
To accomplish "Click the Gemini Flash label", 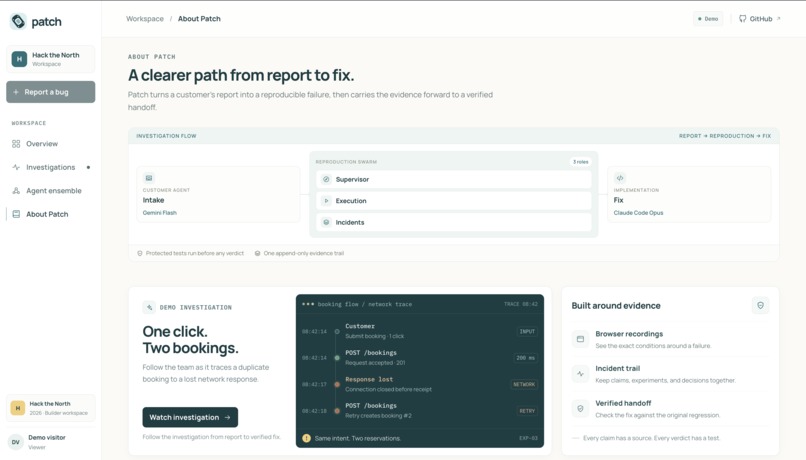I will (159, 213).
